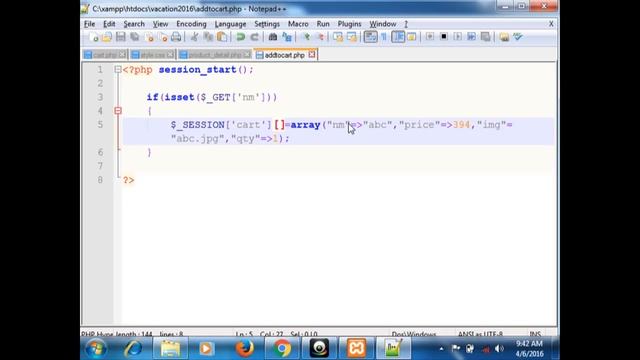Open the Language menu
This screenshot has height=360, width=640.
[x=230, y=24]
